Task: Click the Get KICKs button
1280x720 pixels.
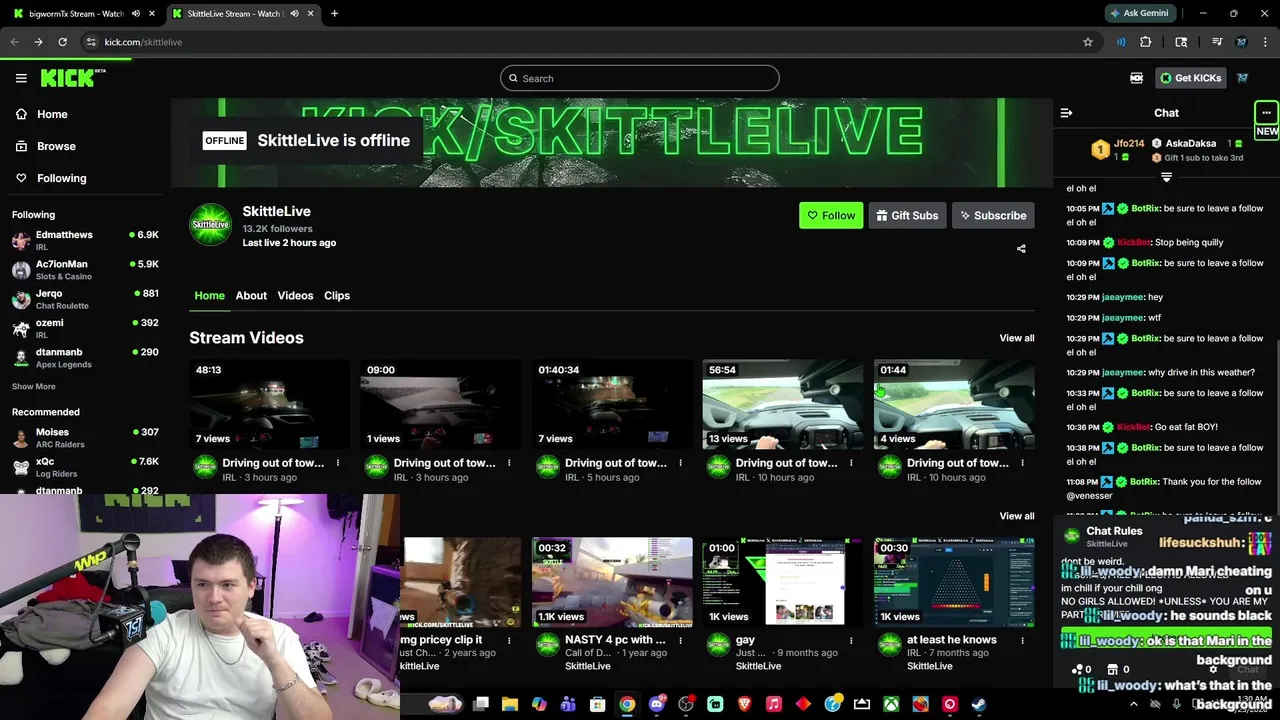Action: click(x=1190, y=78)
